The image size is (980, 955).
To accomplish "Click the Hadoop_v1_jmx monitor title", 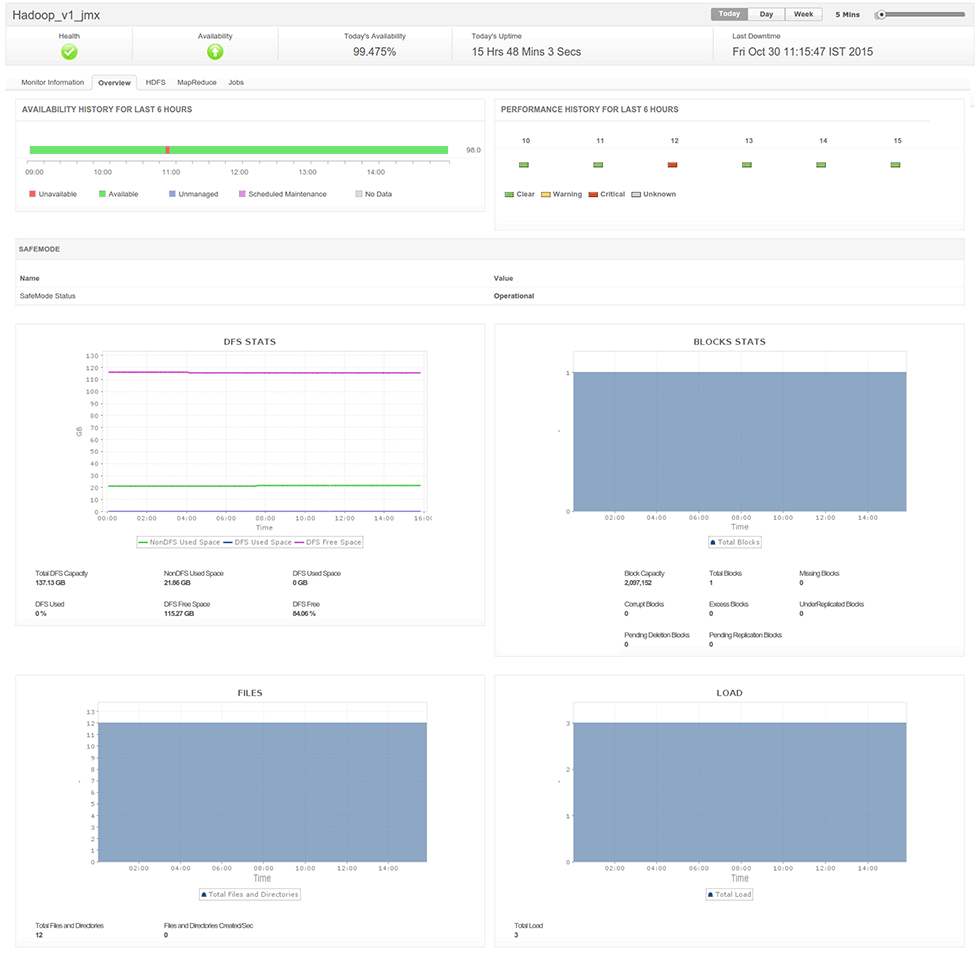I will pyautogui.click(x=56, y=15).
